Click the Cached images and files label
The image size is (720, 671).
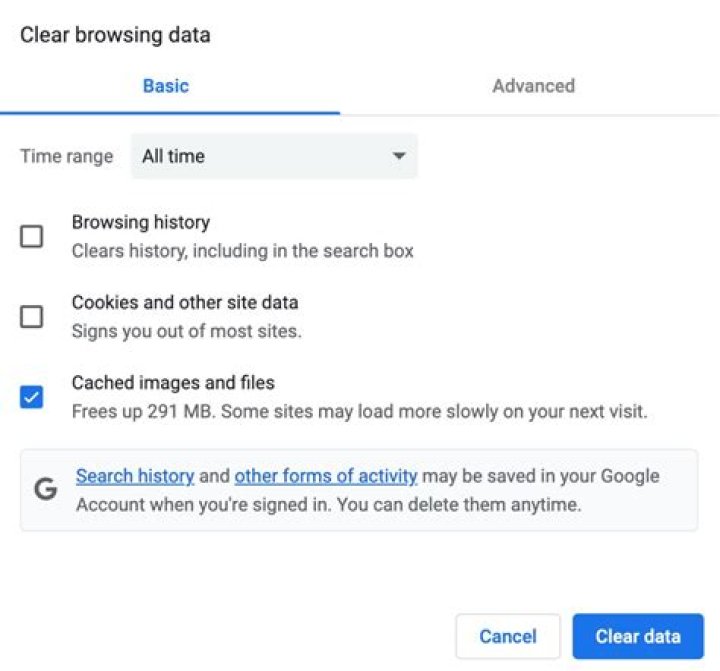pos(173,382)
